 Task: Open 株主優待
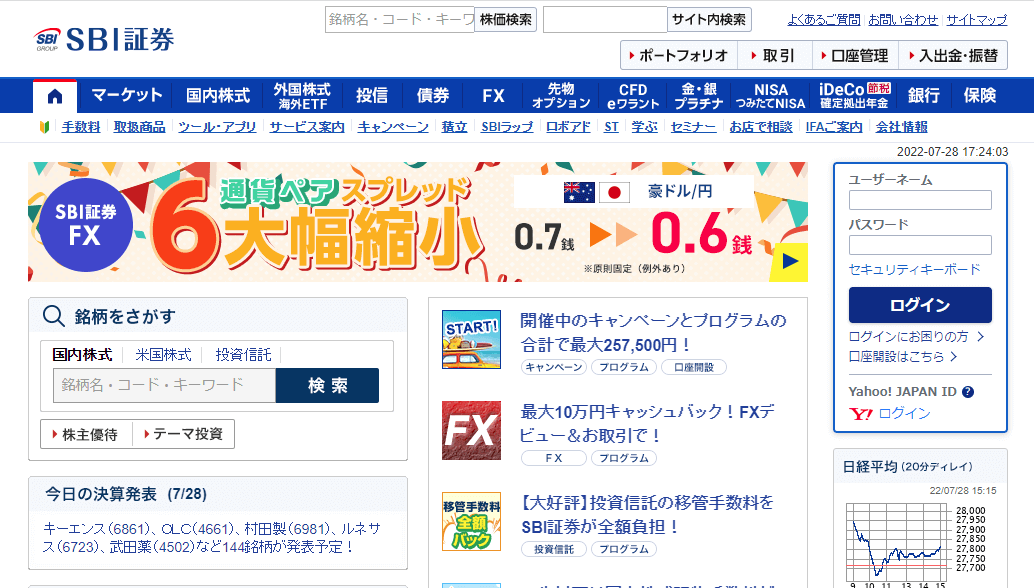click(86, 434)
